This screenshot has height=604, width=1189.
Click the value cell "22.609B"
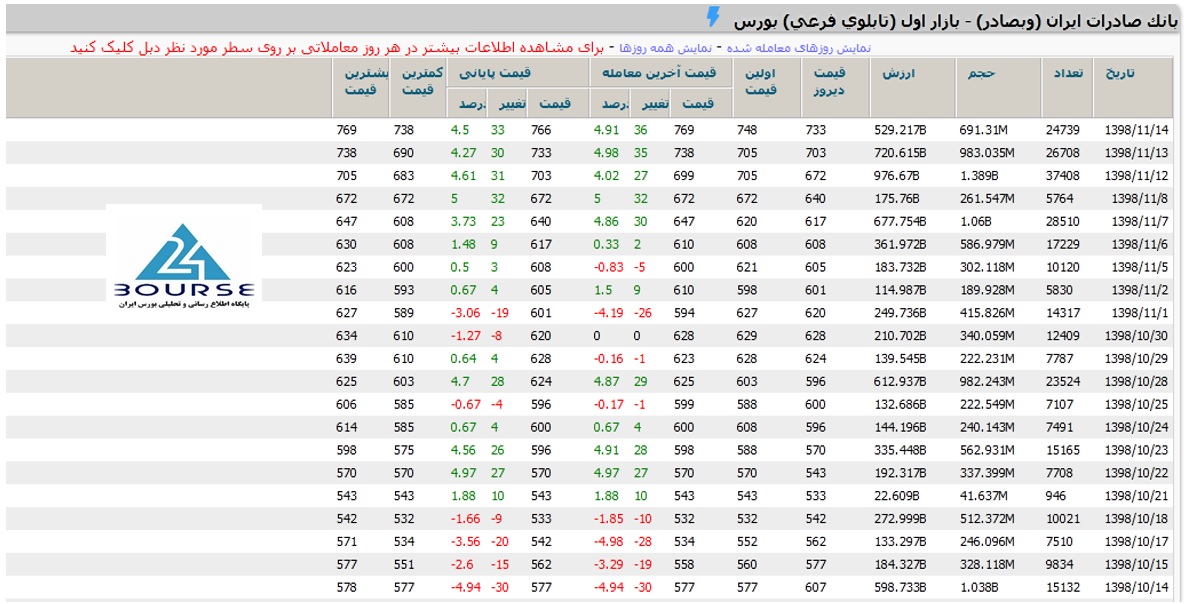[896, 496]
